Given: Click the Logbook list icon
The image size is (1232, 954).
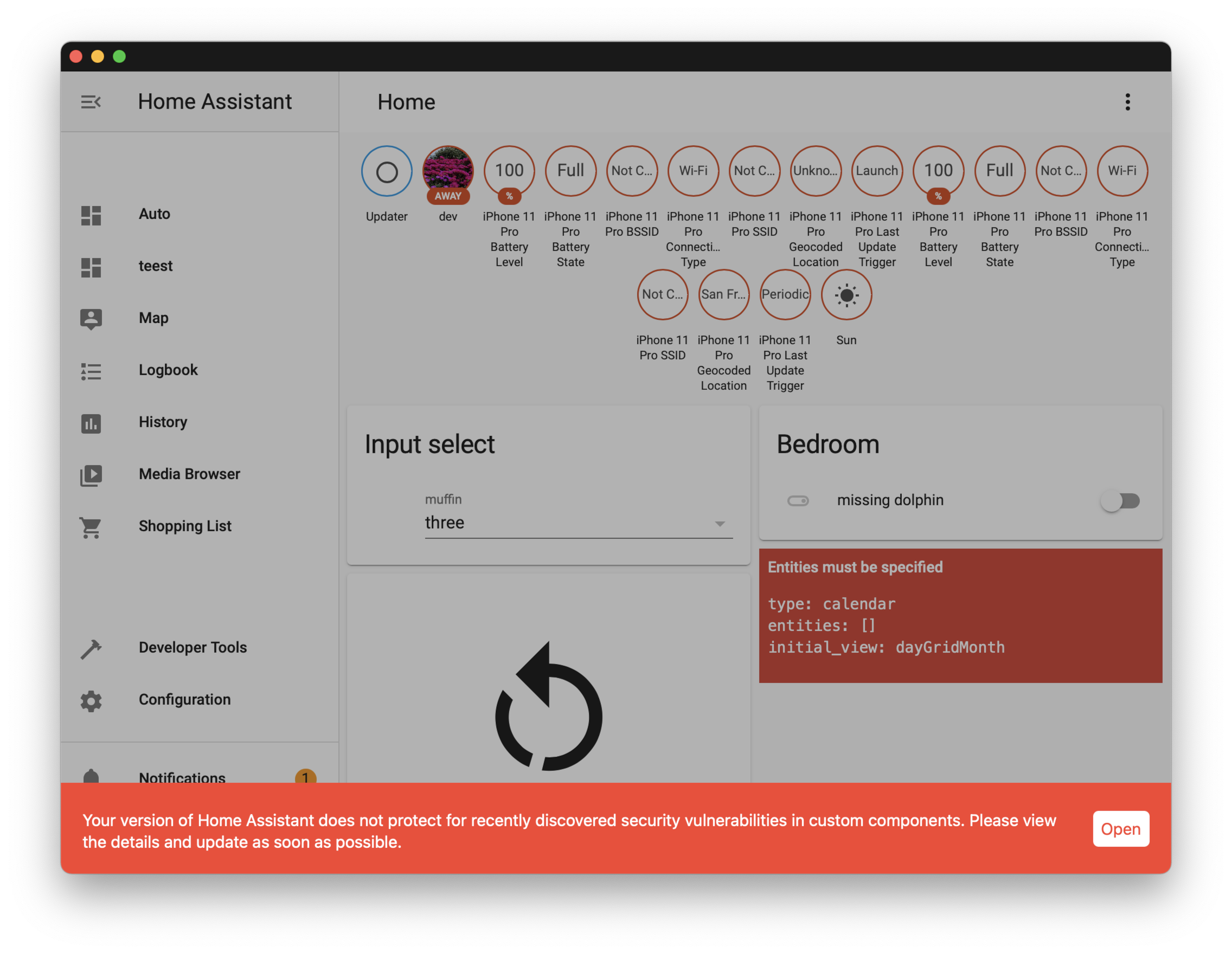Looking at the screenshot, I should 91,371.
